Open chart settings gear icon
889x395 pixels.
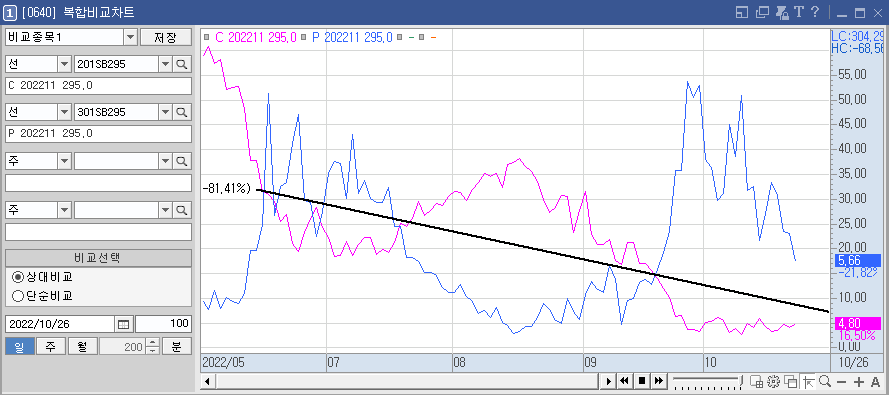click(x=773, y=381)
